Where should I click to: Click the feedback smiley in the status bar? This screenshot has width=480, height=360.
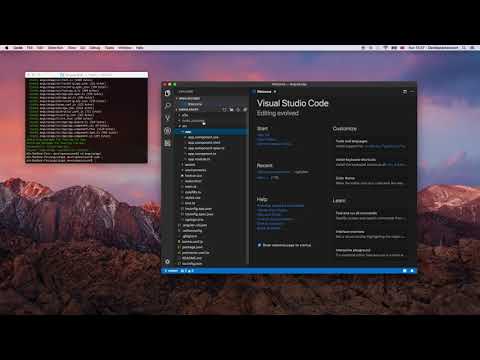[x=405, y=271]
